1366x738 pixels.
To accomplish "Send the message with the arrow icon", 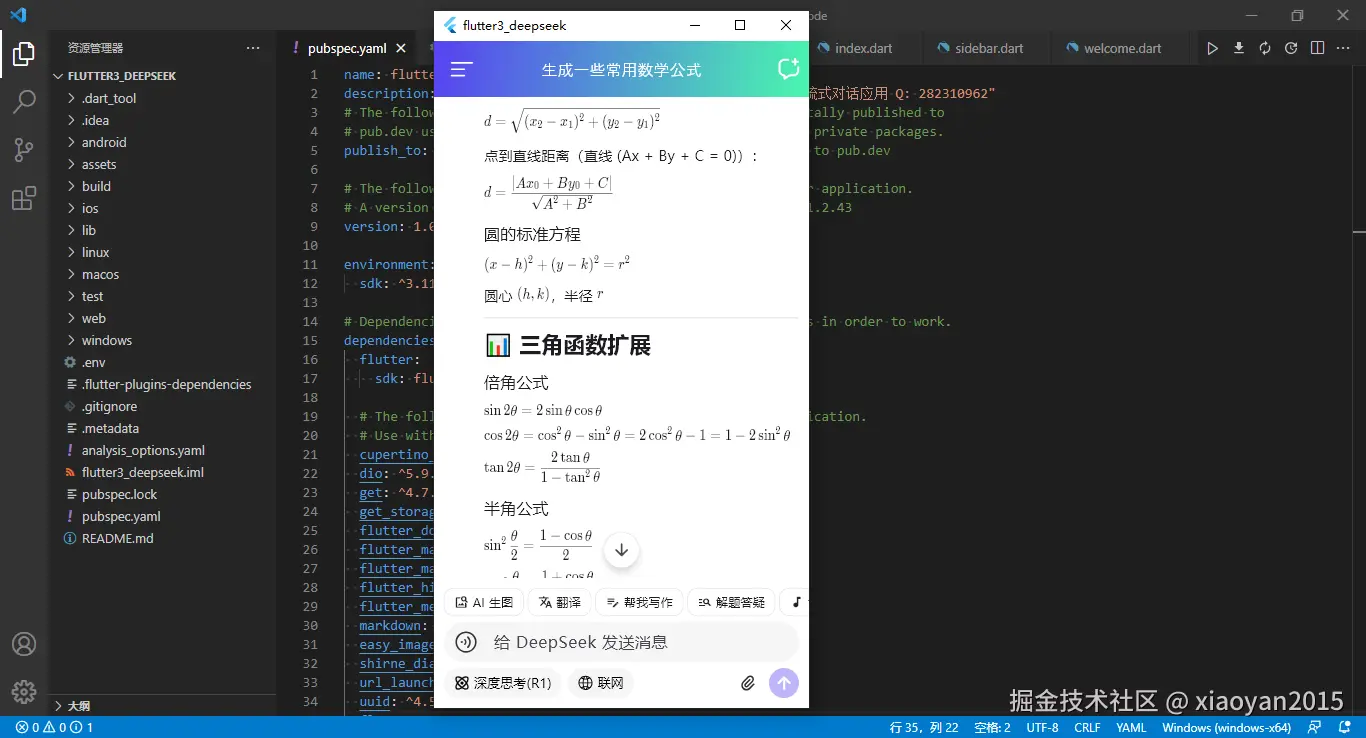I will 783,682.
